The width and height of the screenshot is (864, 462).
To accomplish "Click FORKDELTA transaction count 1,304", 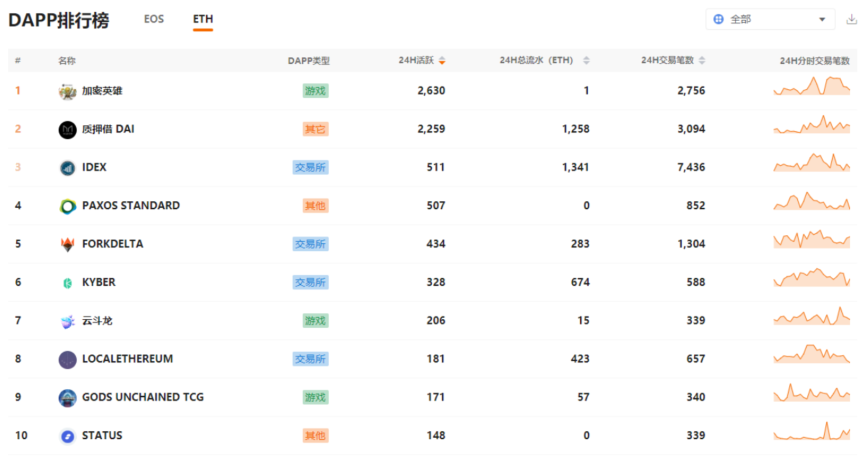I will [x=691, y=244].
